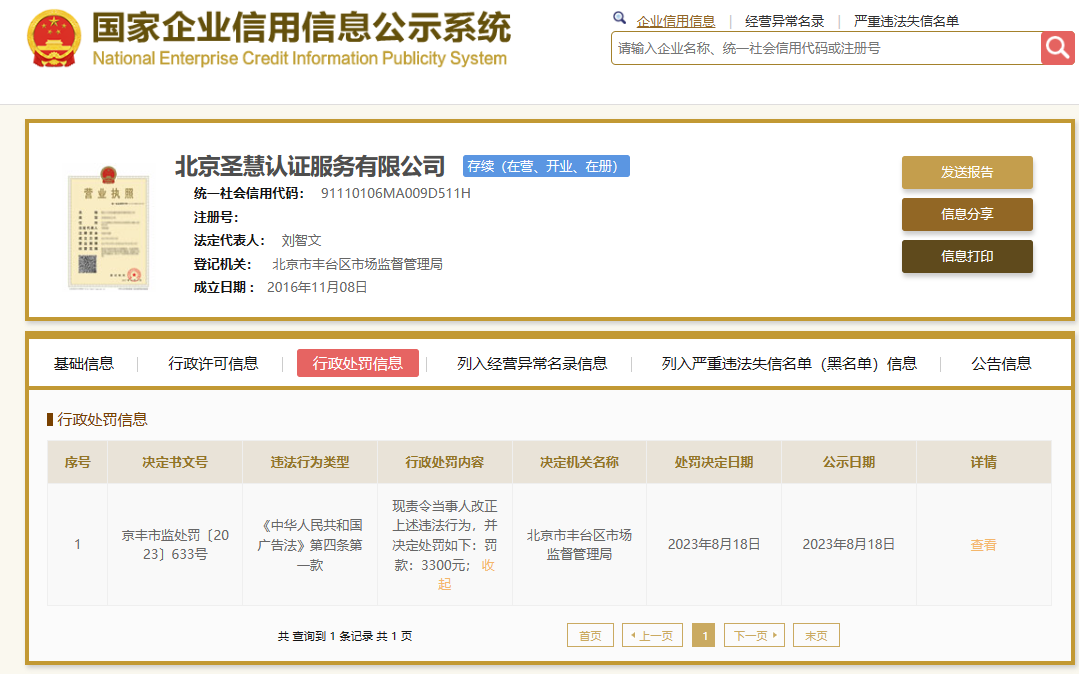Click the red magnifier search icon
Image resolution: width=1079 pixels, height=674 pixels.
tap(1057, 47)
